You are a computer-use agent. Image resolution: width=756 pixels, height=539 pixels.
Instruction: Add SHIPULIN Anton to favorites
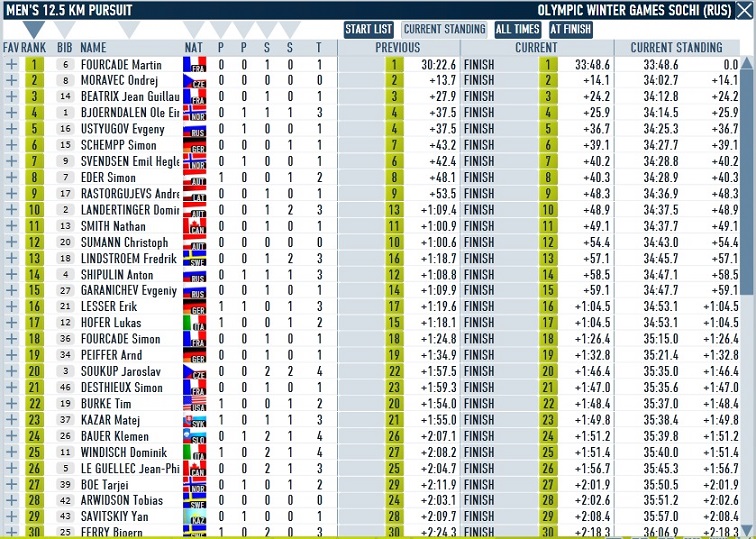[11, 274]
